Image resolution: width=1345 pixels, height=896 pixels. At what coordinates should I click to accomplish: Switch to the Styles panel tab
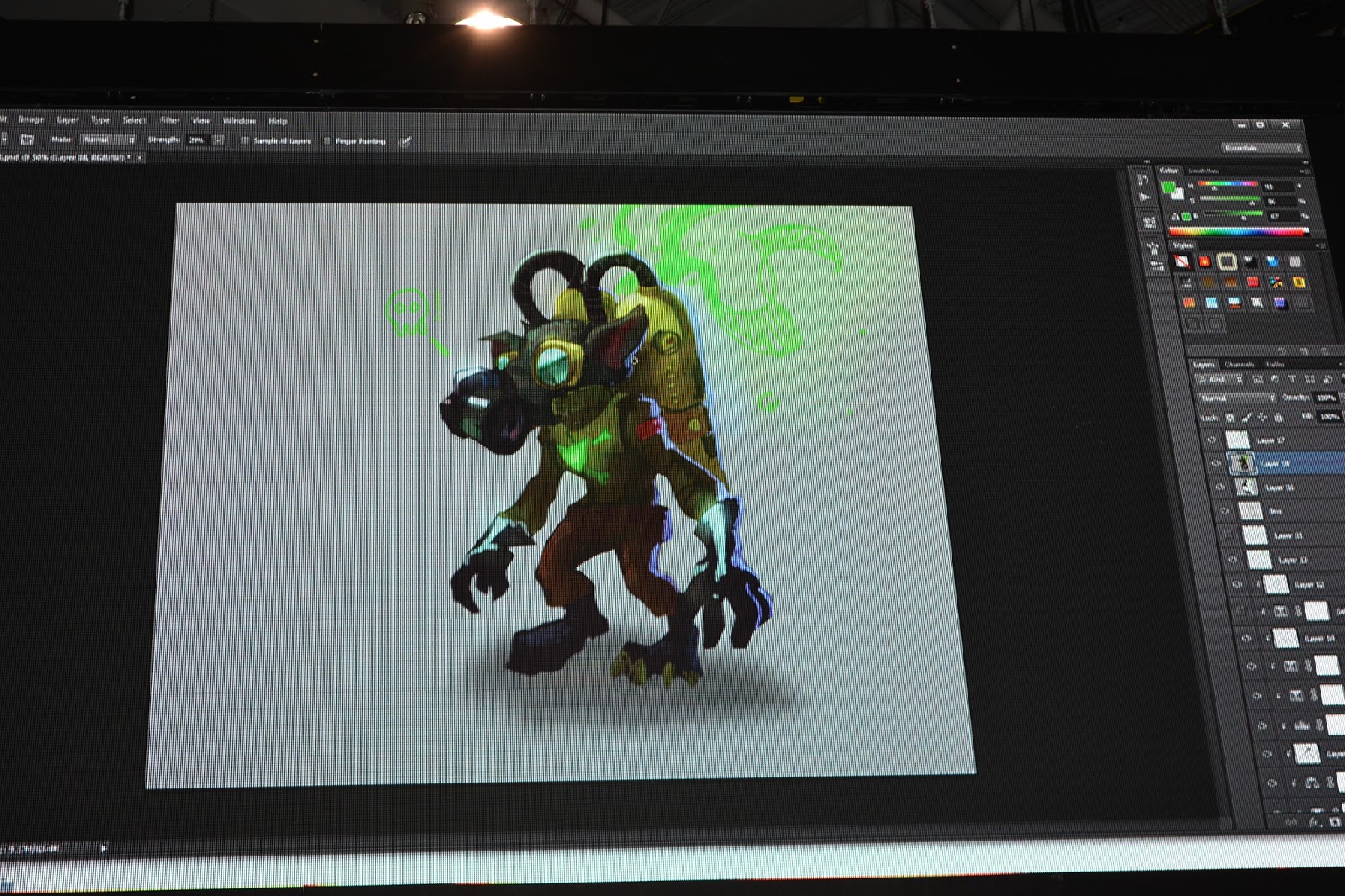pos(1182,245)
